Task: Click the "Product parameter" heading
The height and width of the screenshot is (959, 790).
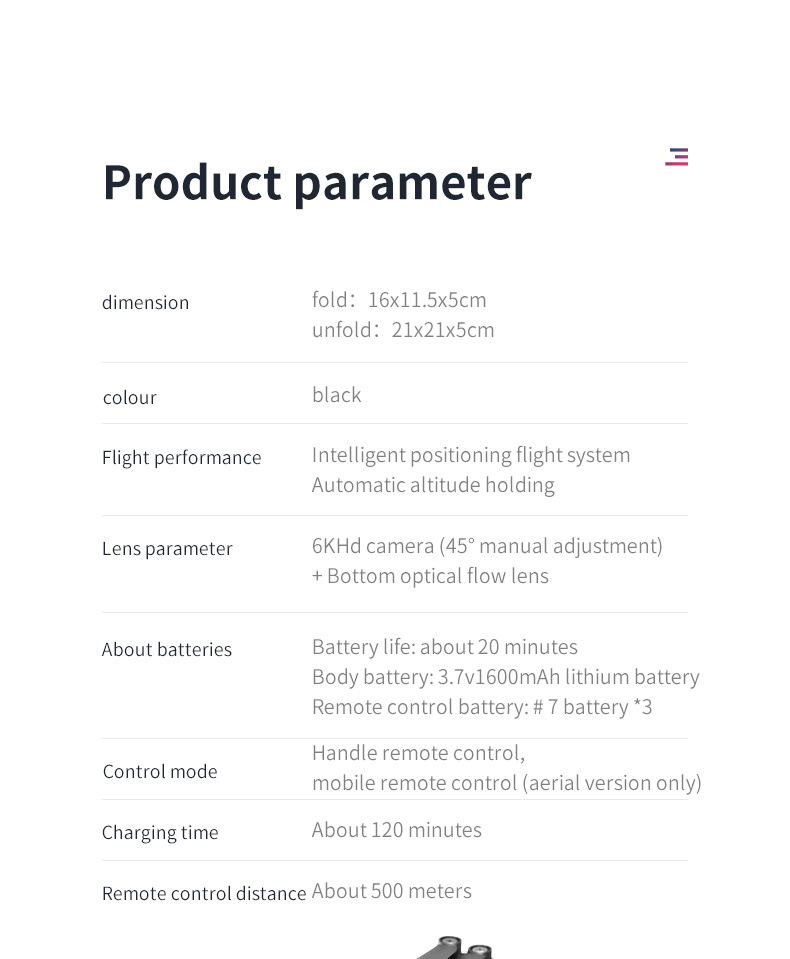Action: coord(317,182)
